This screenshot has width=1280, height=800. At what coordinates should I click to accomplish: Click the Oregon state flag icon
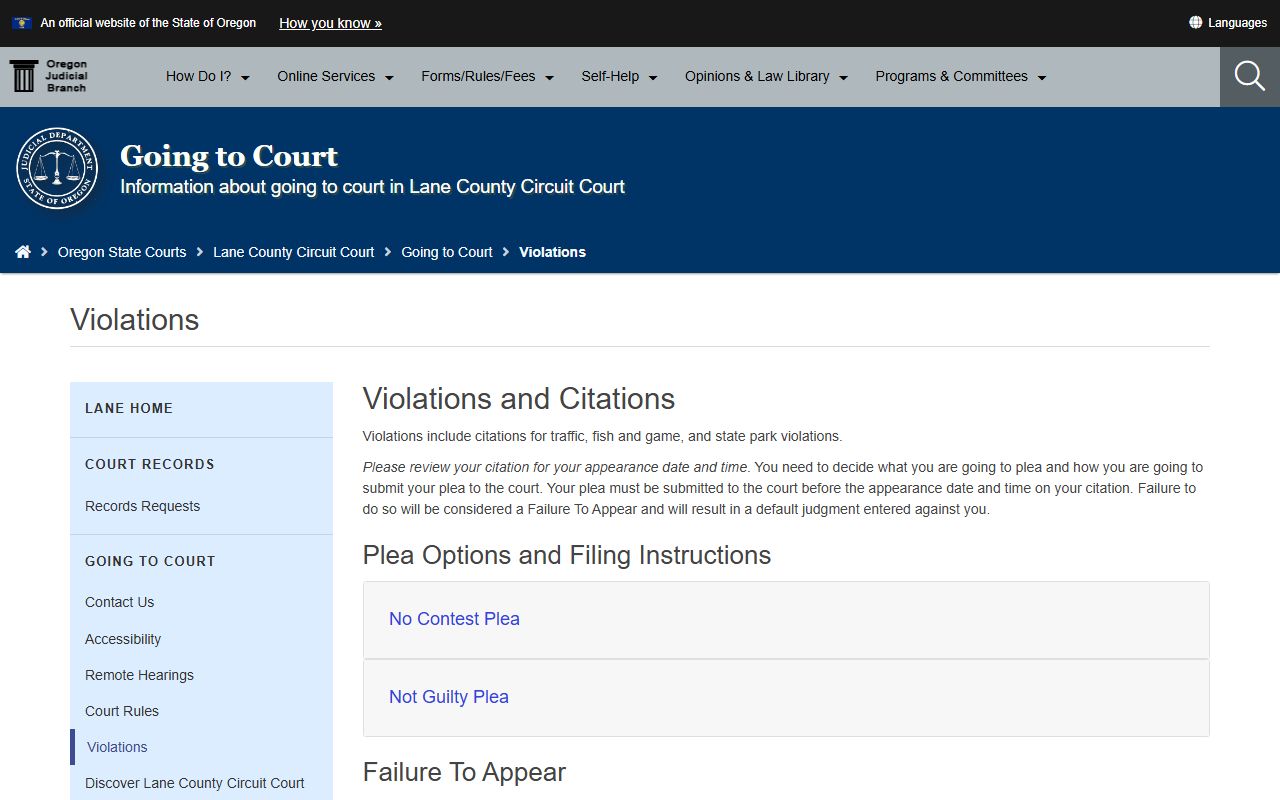(21, 23)
